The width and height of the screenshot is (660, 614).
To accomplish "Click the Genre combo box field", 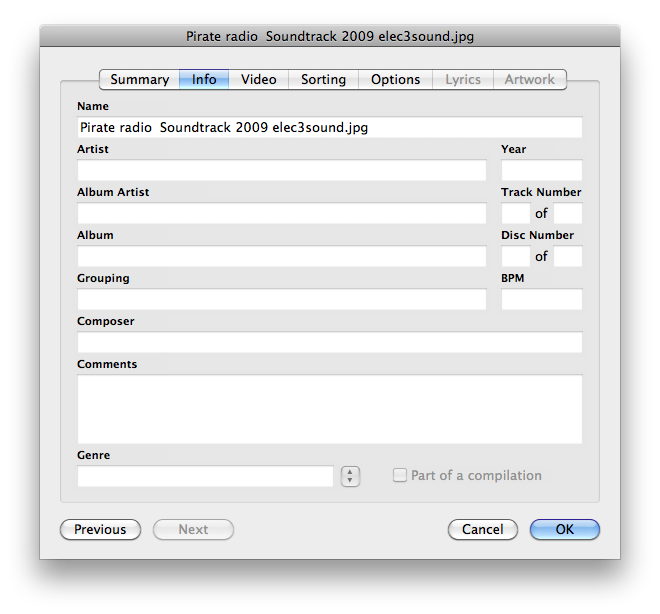I will click(205, 476).
